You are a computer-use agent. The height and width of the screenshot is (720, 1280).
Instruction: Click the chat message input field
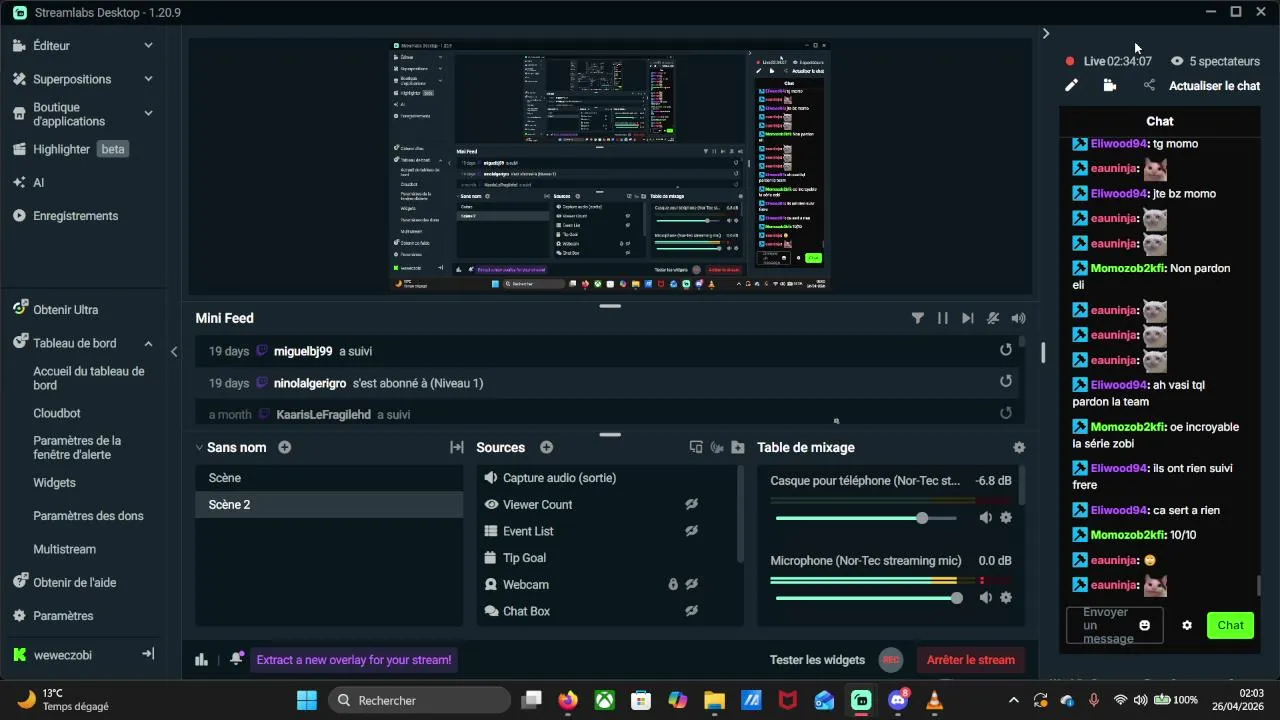coord(1114,625)
